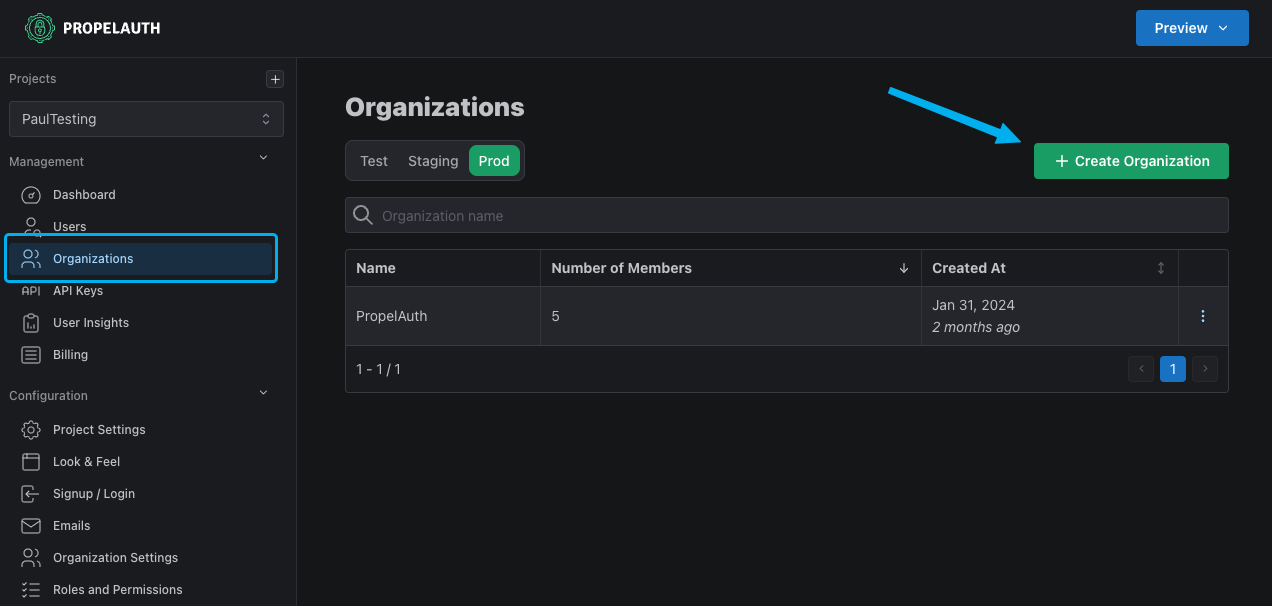Click the 1 - 1 / 1 results count
1272x606 pixels.
coord(378,369)
